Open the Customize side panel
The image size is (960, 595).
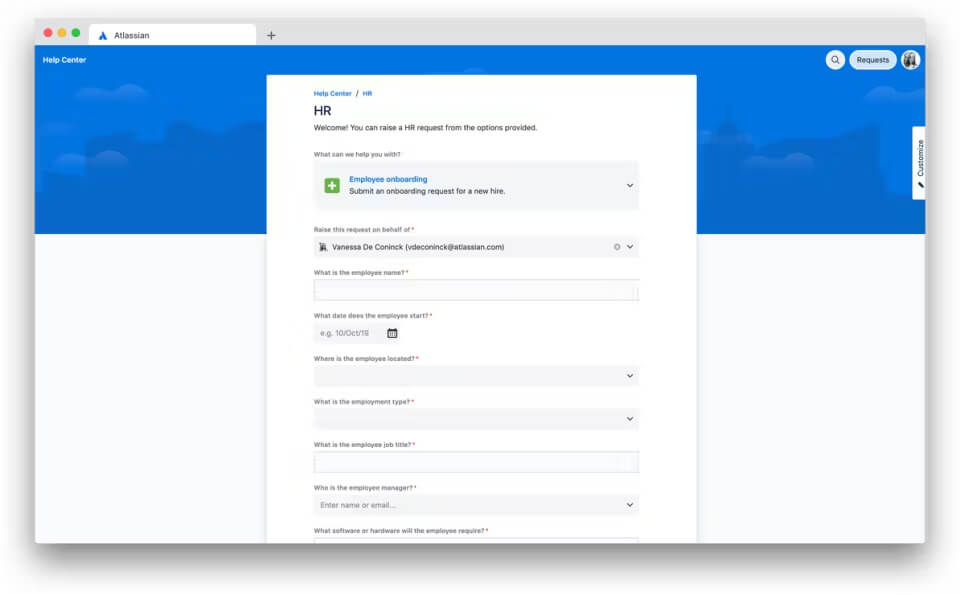[x=919, y=163]
